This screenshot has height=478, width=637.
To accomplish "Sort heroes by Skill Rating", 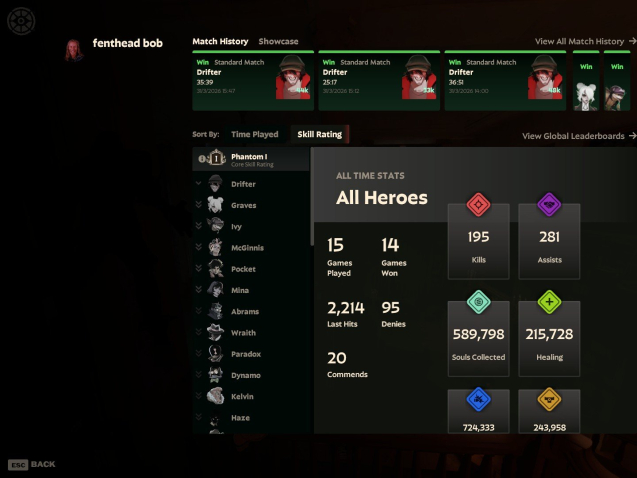I will pos(319,134).
